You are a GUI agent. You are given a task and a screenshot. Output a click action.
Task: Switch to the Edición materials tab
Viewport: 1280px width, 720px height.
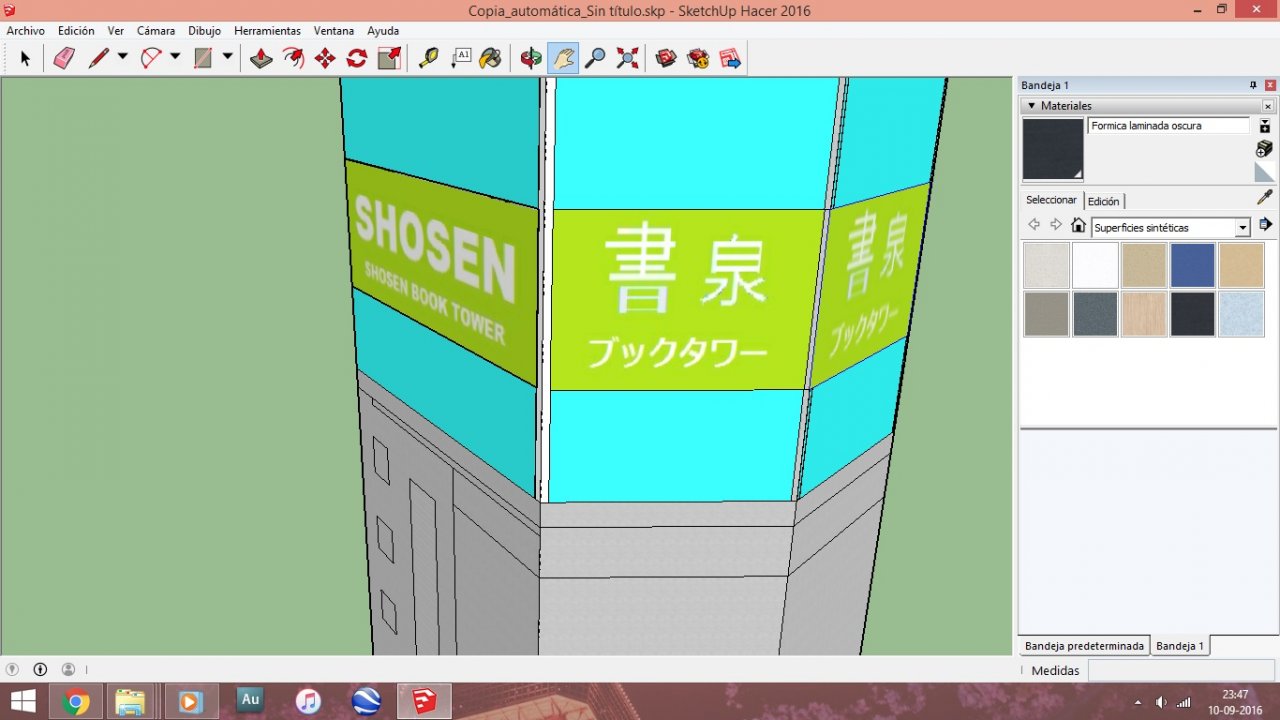1104,201
